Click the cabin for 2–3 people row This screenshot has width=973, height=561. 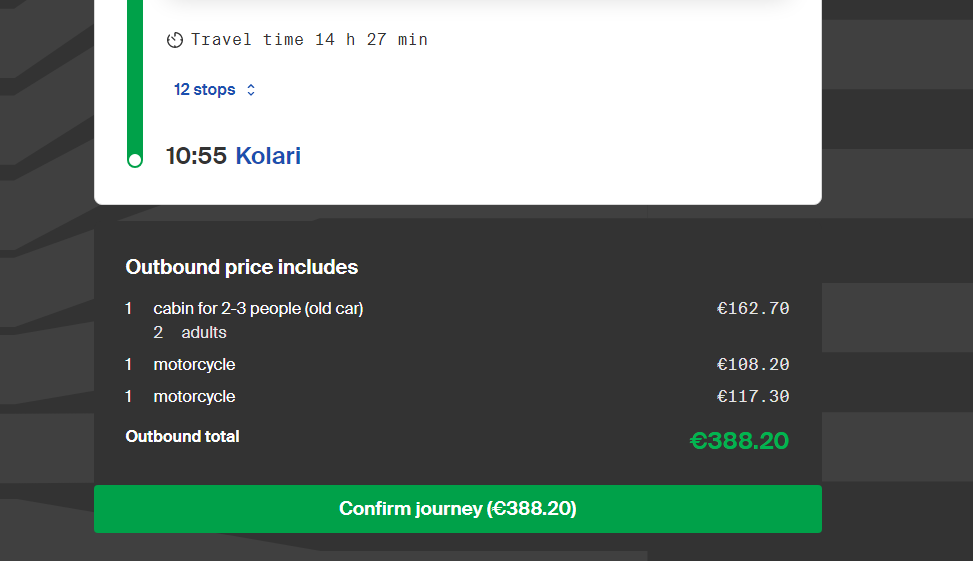pyautogui.click(x=258, y=309)
